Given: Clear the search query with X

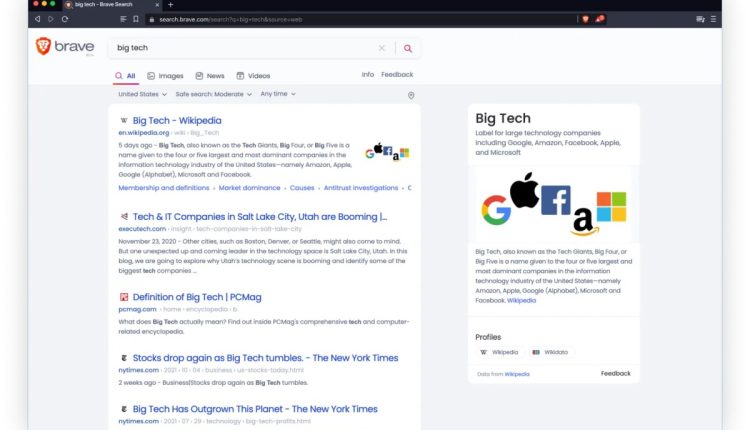Looking at the screenshot, I should coord(382,48).
